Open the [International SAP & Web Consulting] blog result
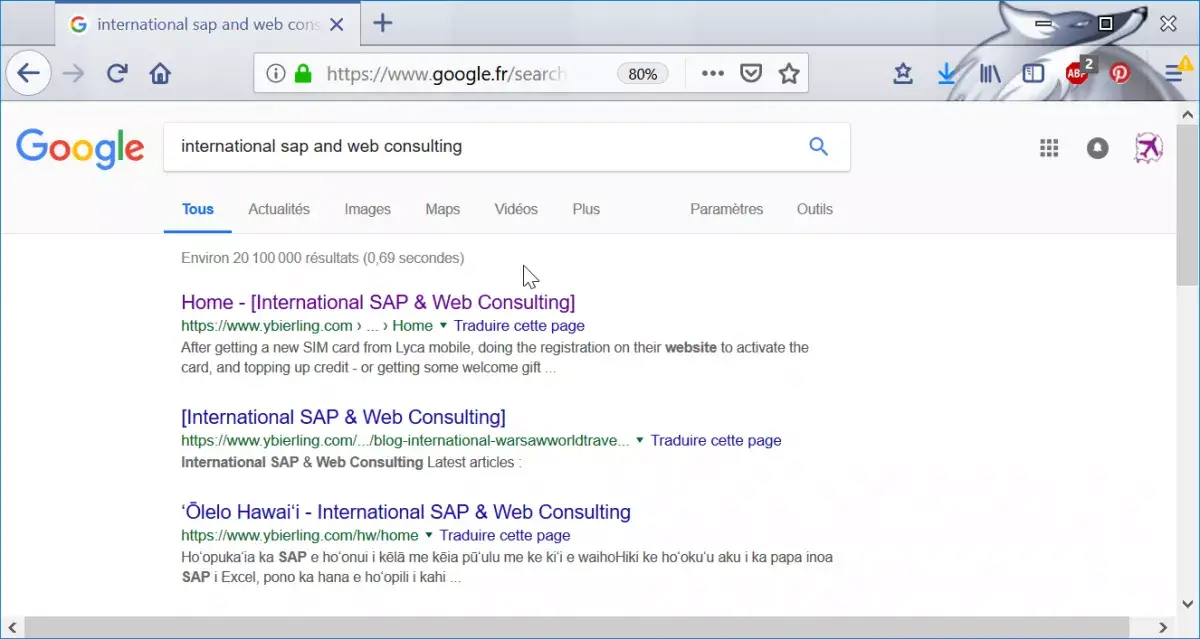This screenshot has height=639, width=1200. [343, 417]
